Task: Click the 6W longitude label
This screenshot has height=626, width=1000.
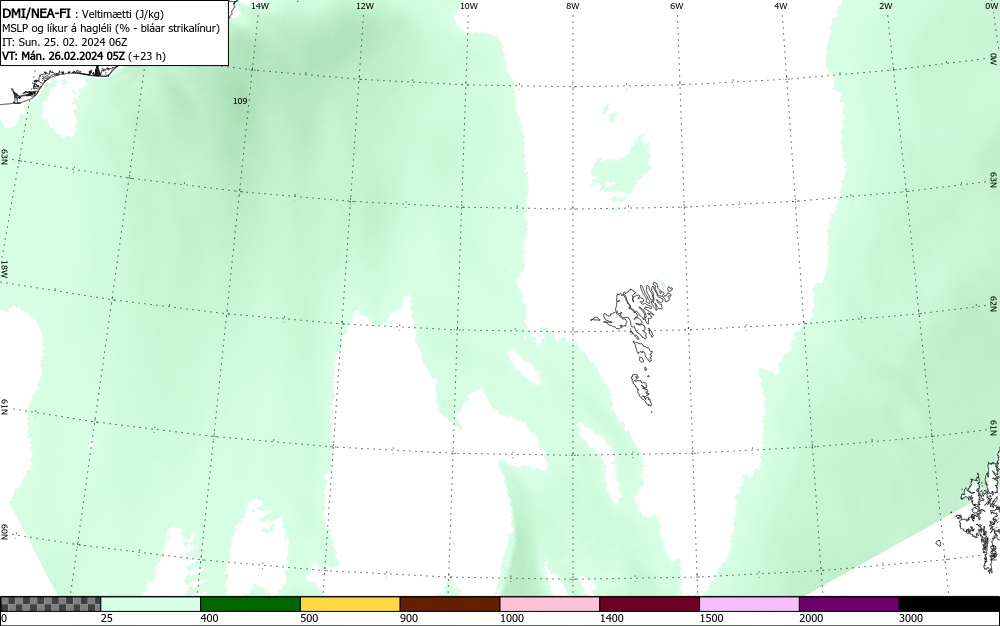Action: click(x=677, y=6)
